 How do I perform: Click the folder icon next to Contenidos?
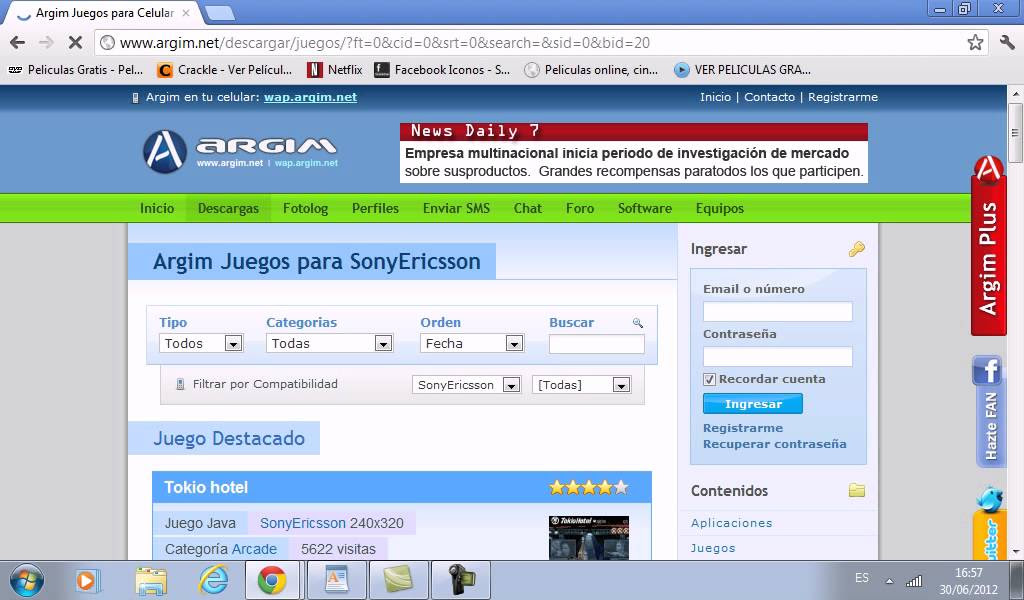857,490
